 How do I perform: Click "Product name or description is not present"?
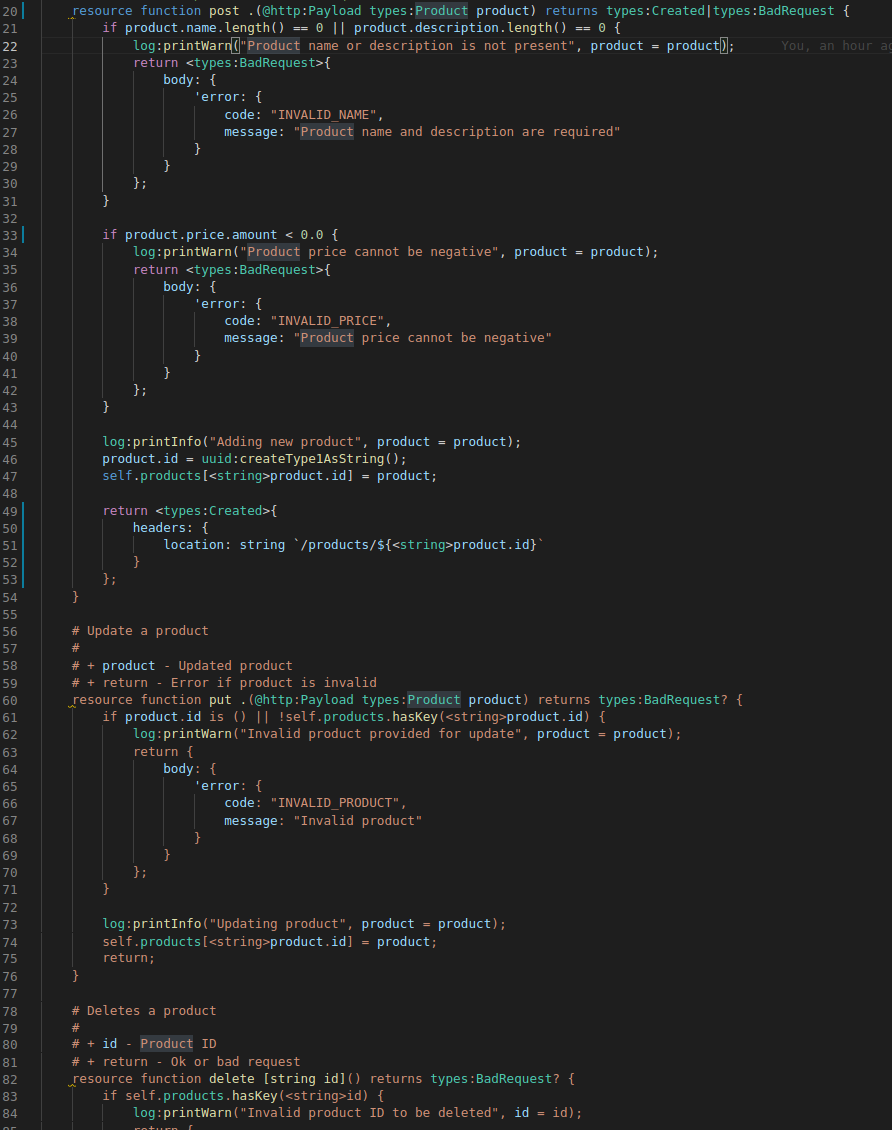(408, 46)
